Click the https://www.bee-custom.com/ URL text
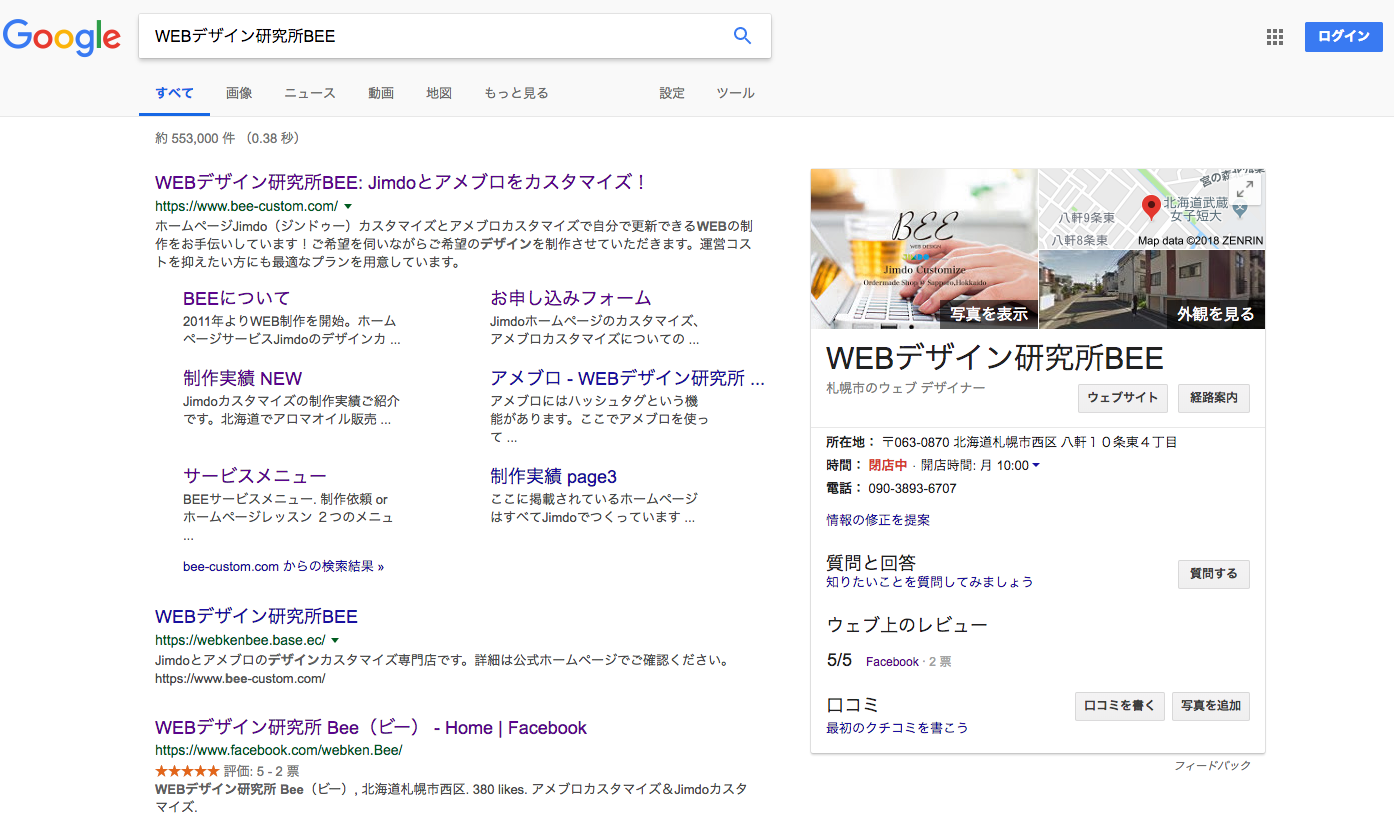 pos(246,206)
